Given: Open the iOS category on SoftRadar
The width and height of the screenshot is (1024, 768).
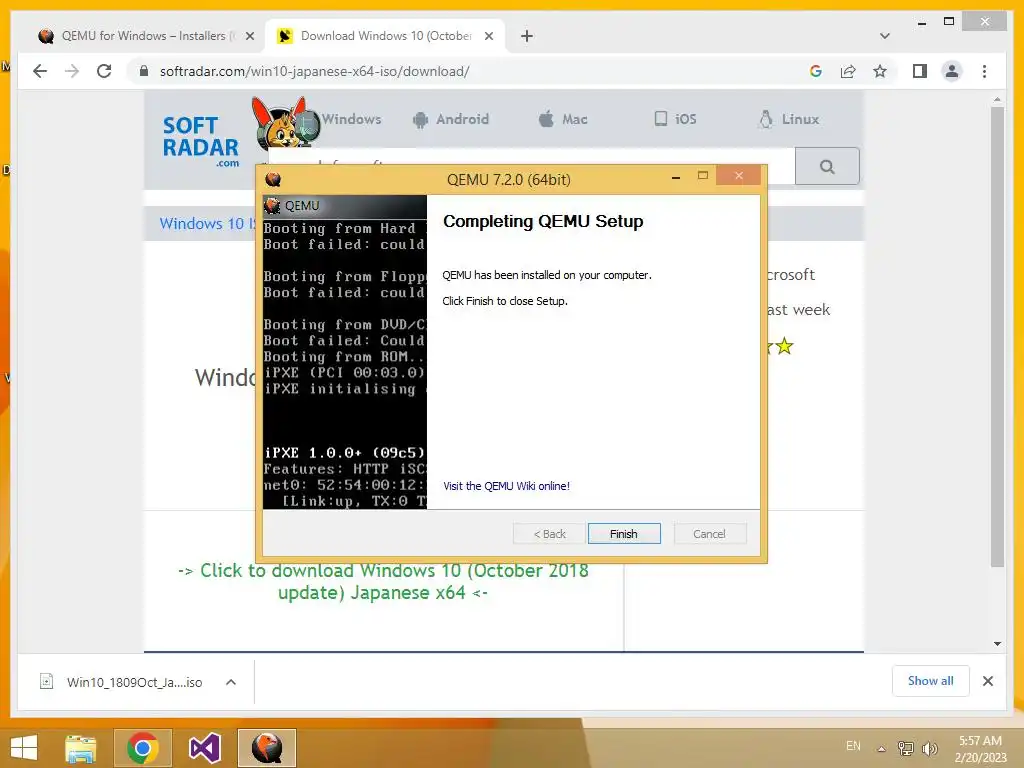Looking at the screenshot, I should pyautogui.click(x=675, y=119).
